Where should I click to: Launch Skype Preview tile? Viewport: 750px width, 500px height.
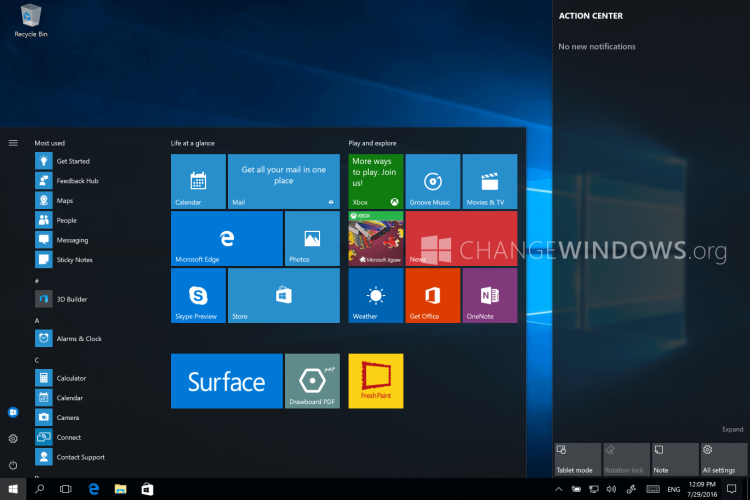pyautogui.click(x=199, y=295)
